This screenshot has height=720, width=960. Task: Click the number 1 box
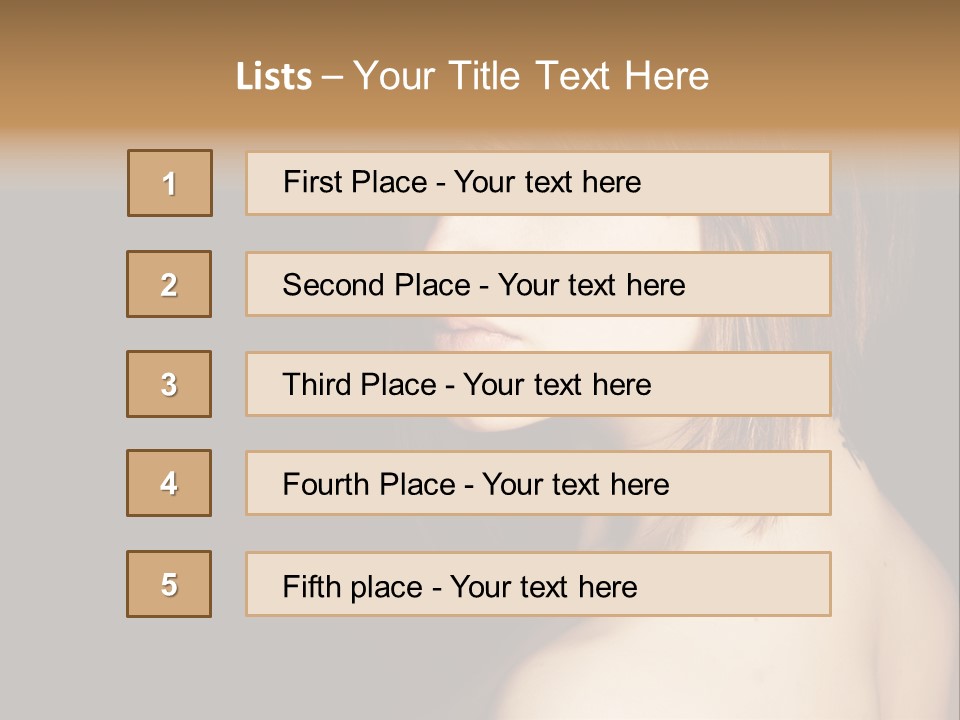(x=170, y=183)
